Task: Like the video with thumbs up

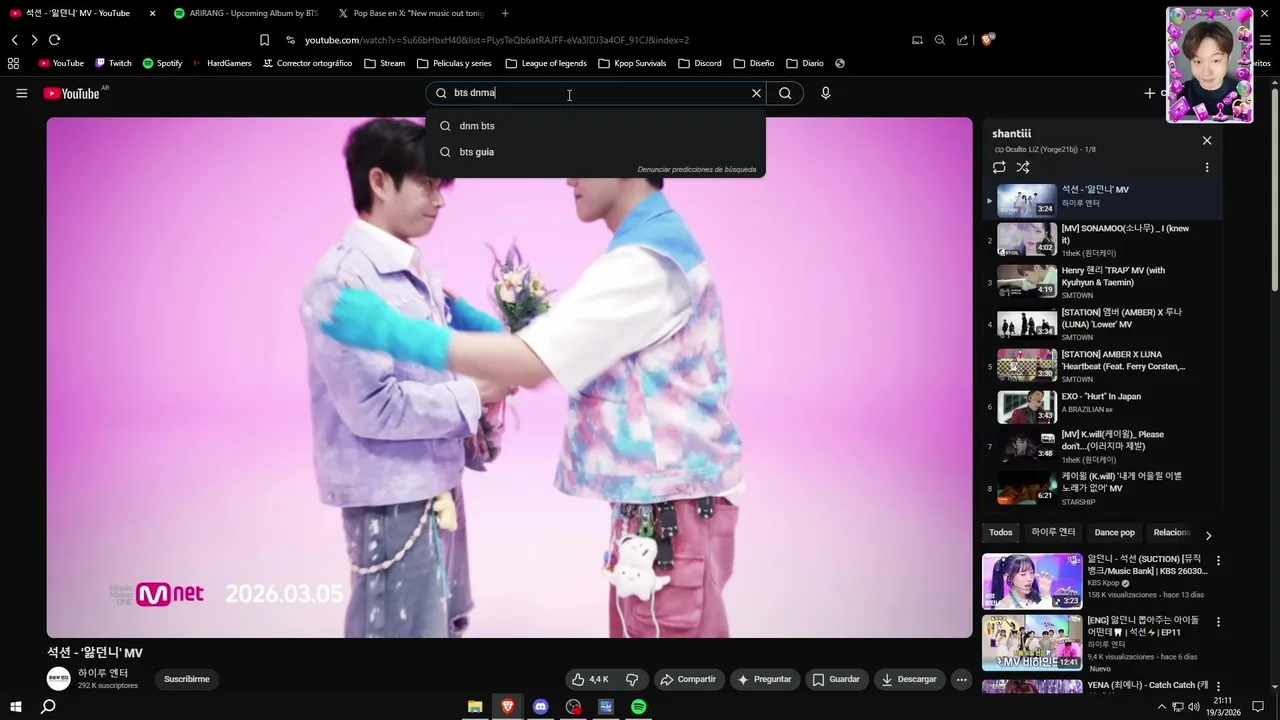Action: click(x=589, y=679)
